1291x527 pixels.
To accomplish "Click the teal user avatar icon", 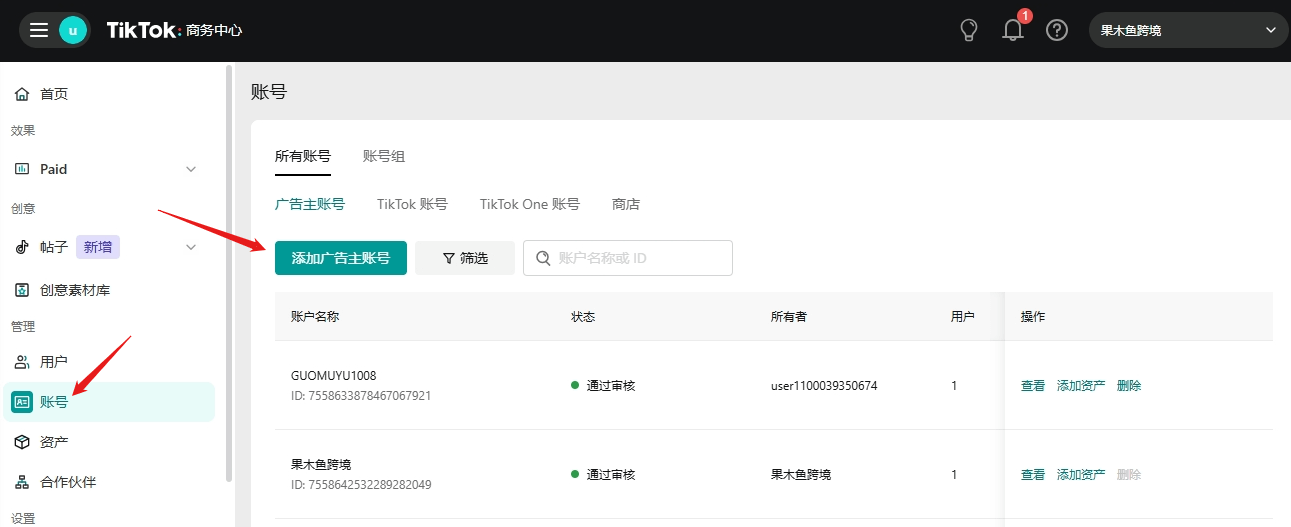I will (73, 30).
